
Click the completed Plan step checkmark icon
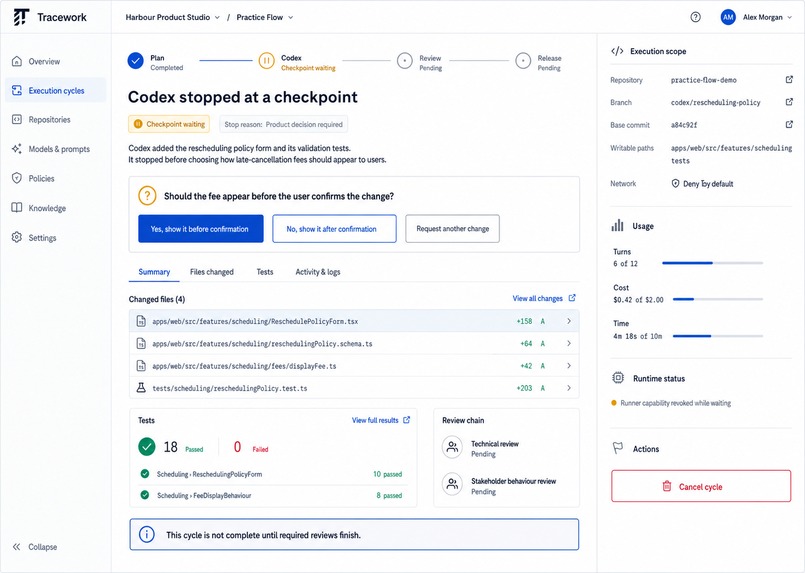click(x=136, y=61)
